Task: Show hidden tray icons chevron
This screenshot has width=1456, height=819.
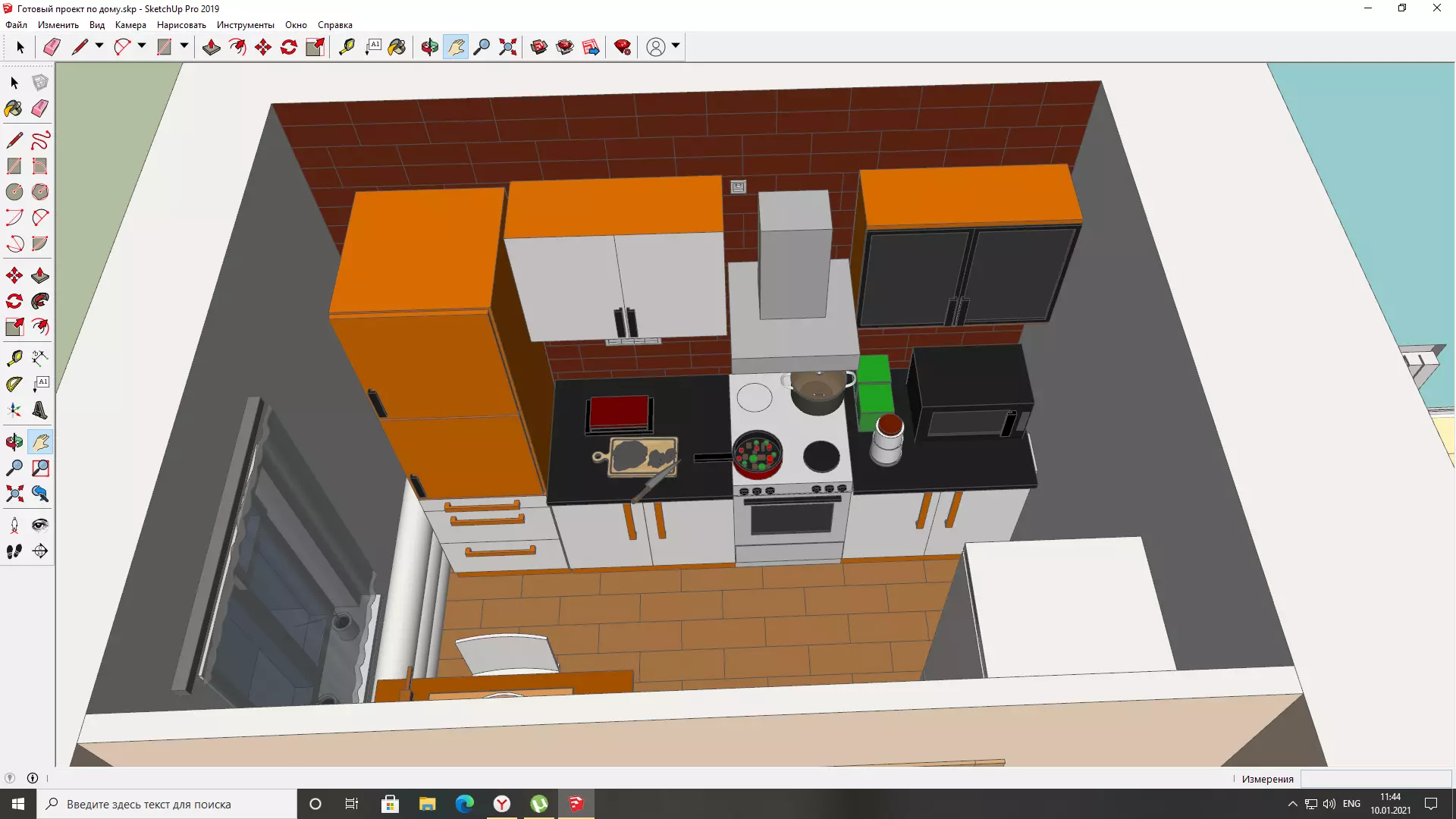Action: (x=1293, y=804)
